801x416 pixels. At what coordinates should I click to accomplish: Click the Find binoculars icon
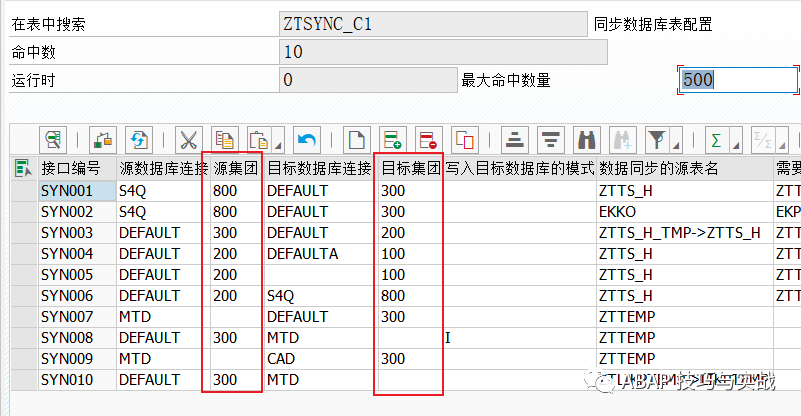(x=586, y=140)
